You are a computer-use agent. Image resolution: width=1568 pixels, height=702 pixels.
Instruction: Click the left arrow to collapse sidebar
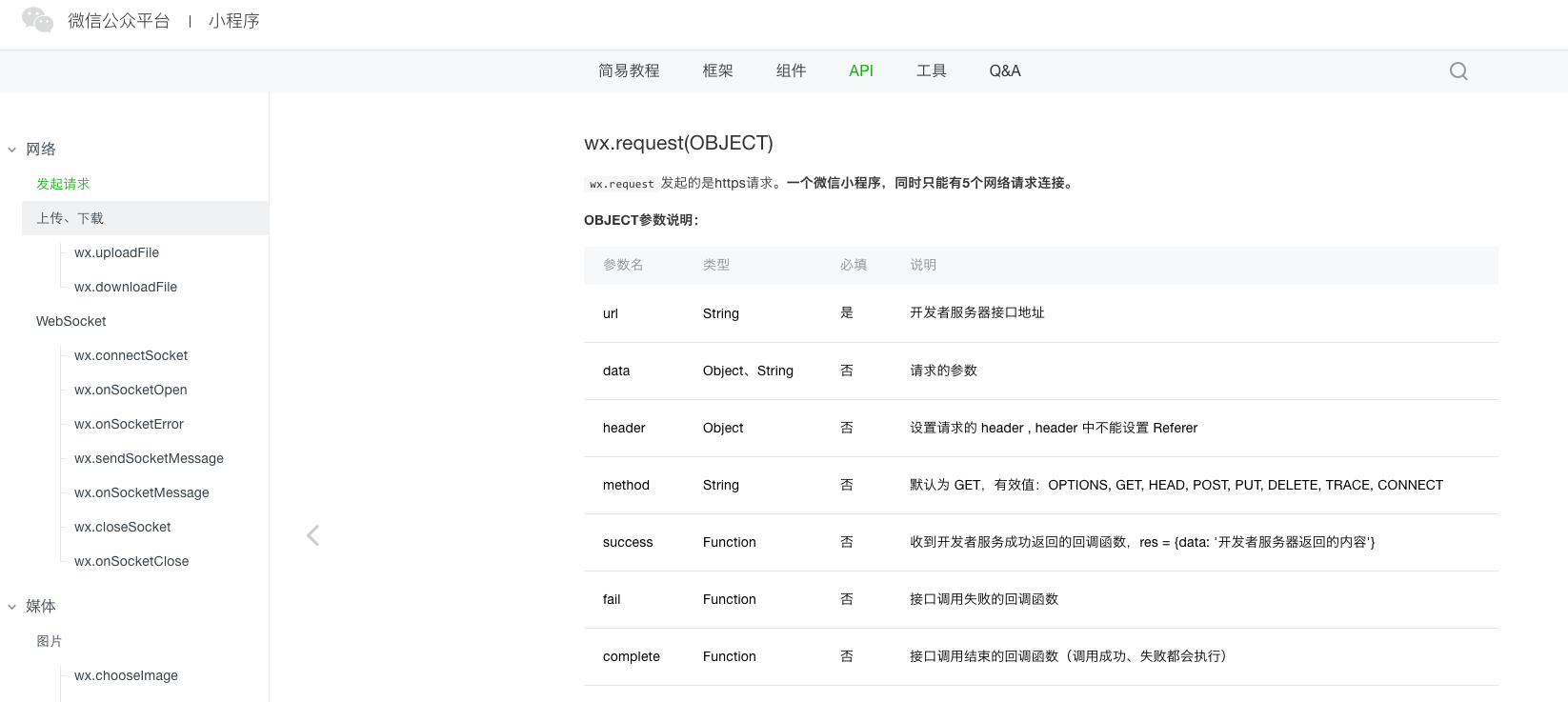point(312,535)
